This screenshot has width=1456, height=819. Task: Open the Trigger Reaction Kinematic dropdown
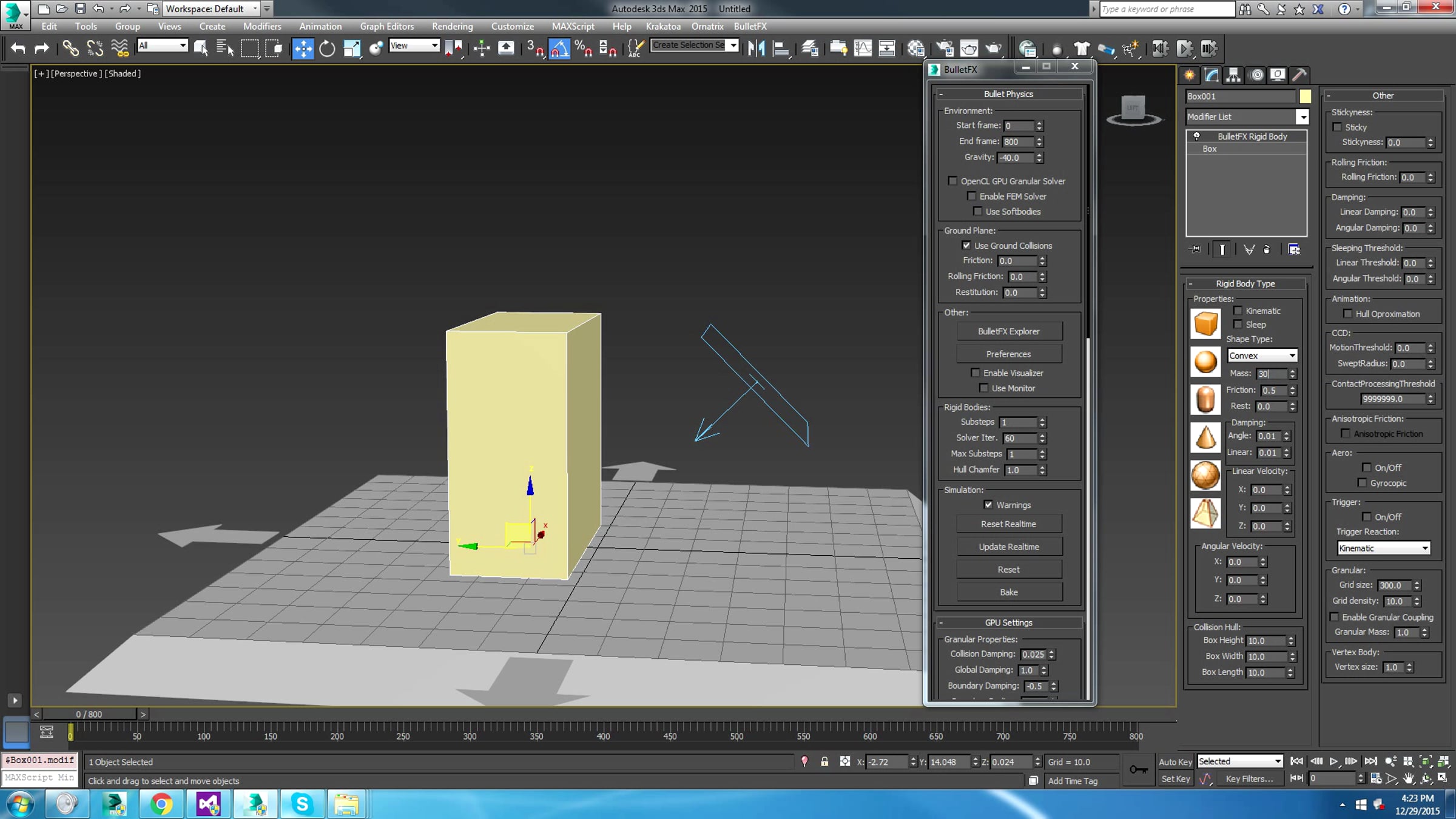pyautogui.click(x=1383, y=548)
